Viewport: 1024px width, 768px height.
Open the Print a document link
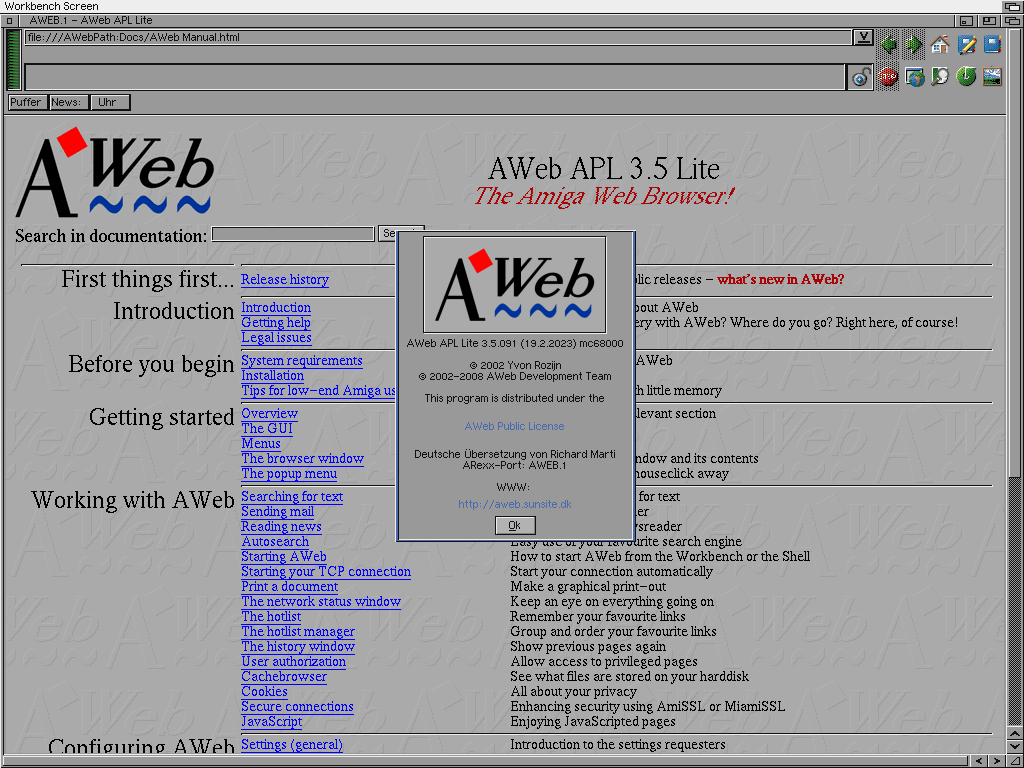[x=289, y=586]
